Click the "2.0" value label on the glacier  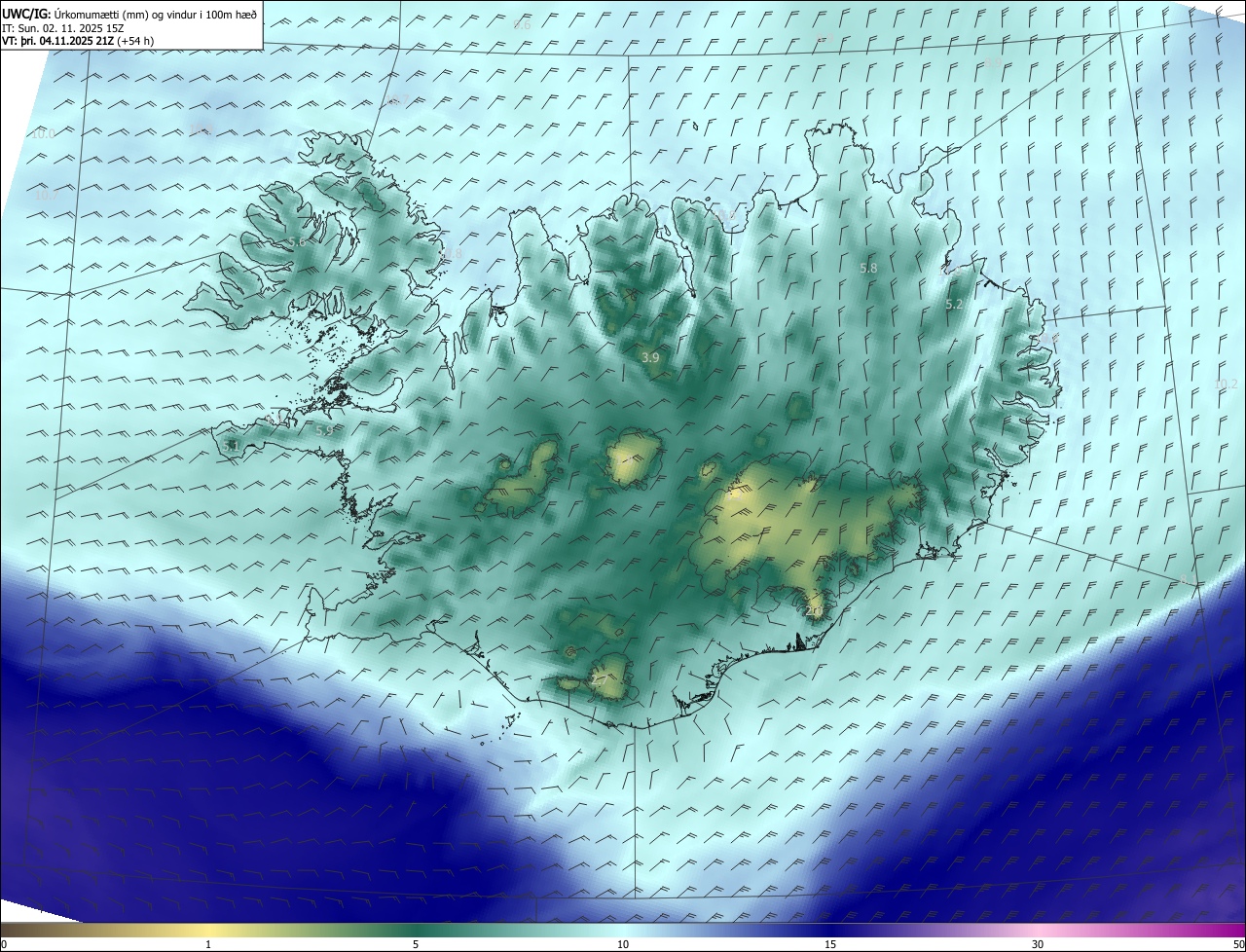(x=815, y=611)
